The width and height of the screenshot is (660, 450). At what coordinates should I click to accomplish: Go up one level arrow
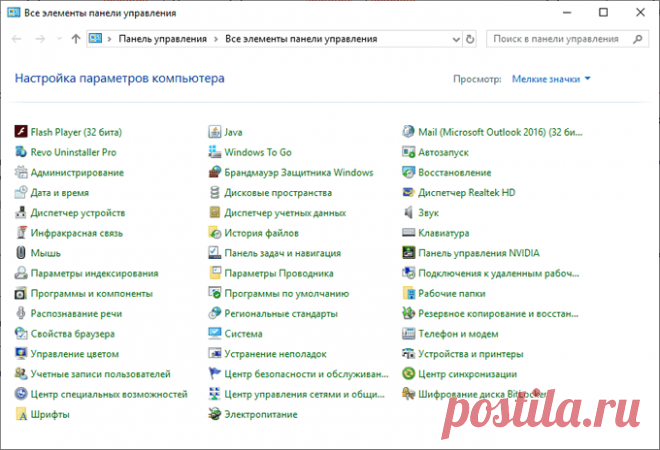tap(76, 39)
